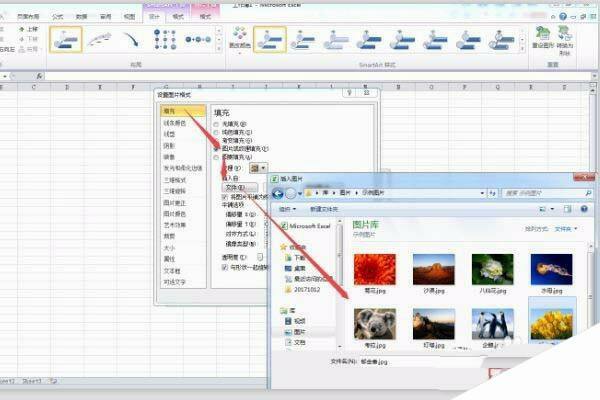Click the Excel help question mark icon
Viewport: 600px width, 400px height.
(x=563, y=16)
